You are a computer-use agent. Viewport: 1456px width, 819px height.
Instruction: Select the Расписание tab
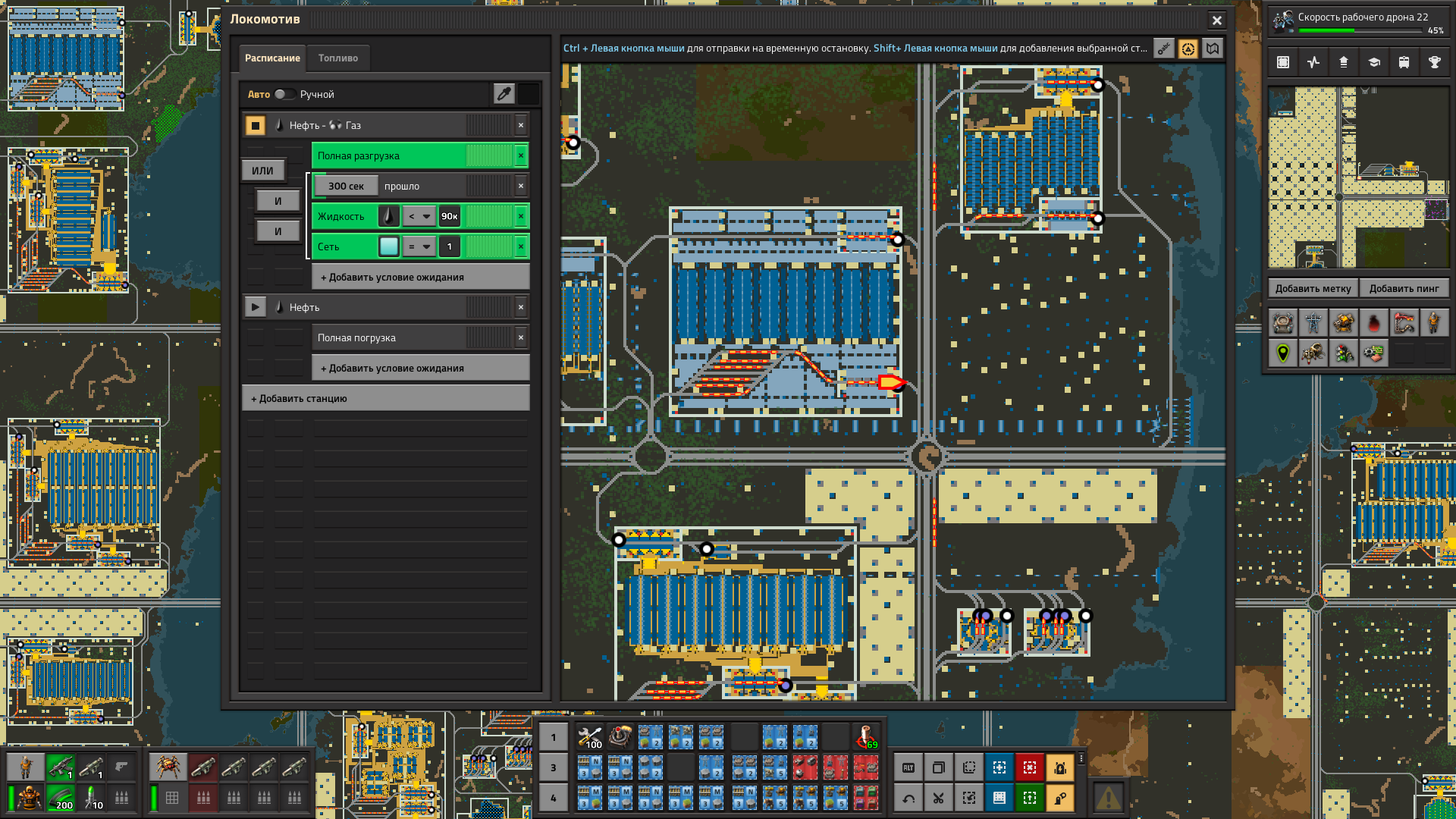tap(272, 58)
